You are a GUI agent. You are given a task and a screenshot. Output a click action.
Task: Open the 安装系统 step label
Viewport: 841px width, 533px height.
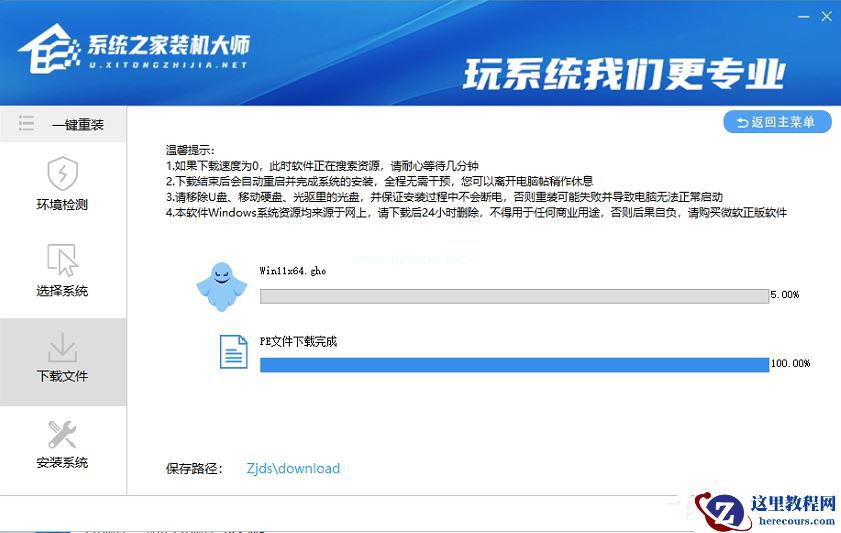(62, 463)
